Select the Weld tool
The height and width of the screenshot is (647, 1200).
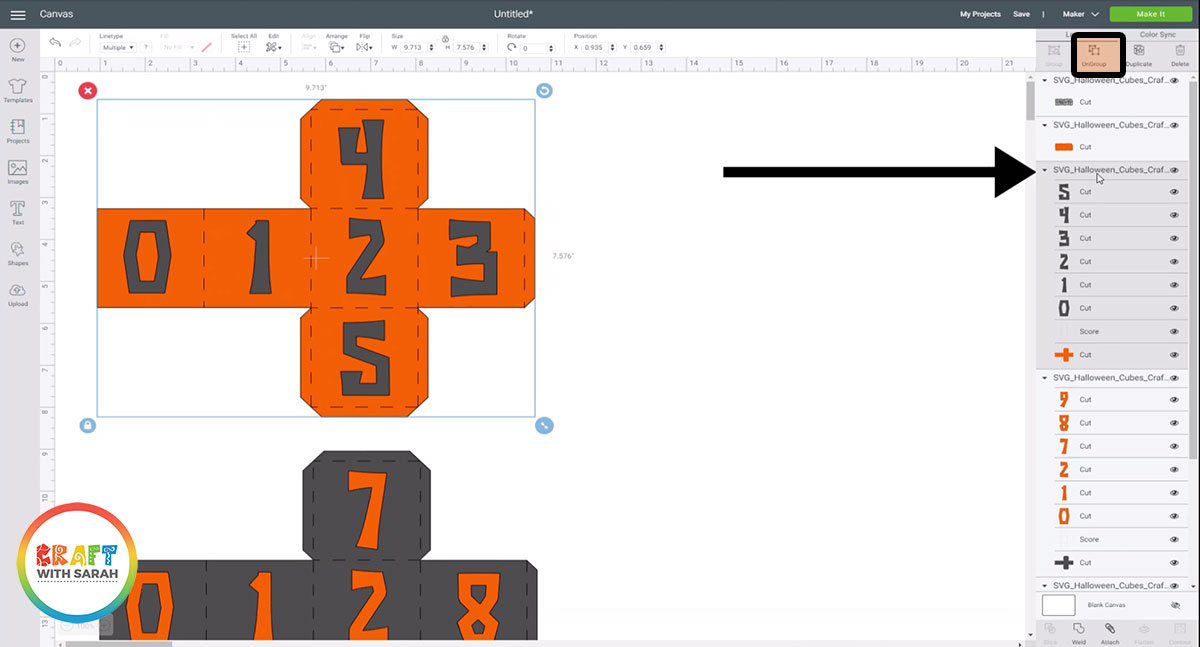click(x=1078, y=630)
